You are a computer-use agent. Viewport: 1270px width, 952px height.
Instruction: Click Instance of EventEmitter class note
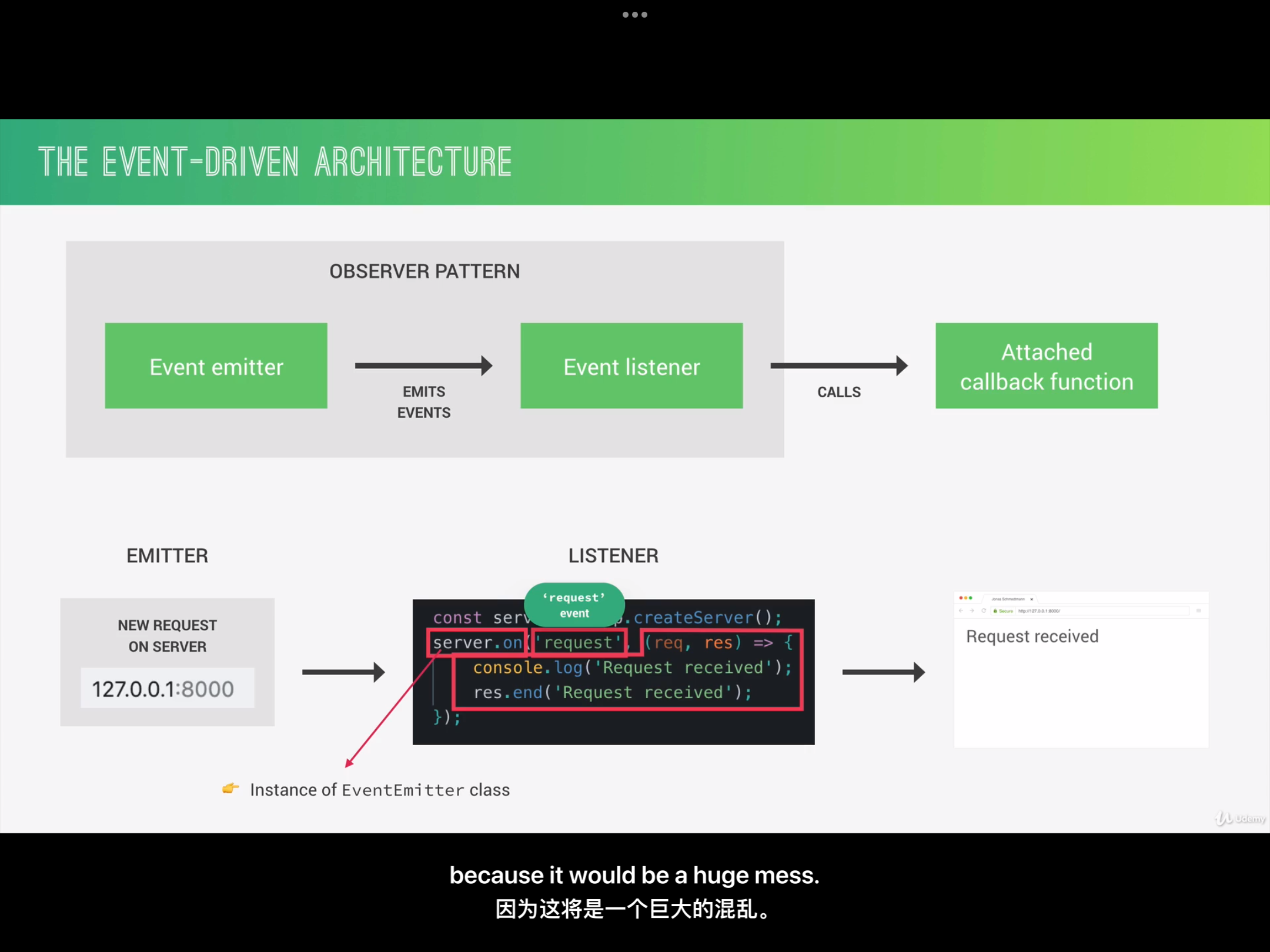[380, 790]
